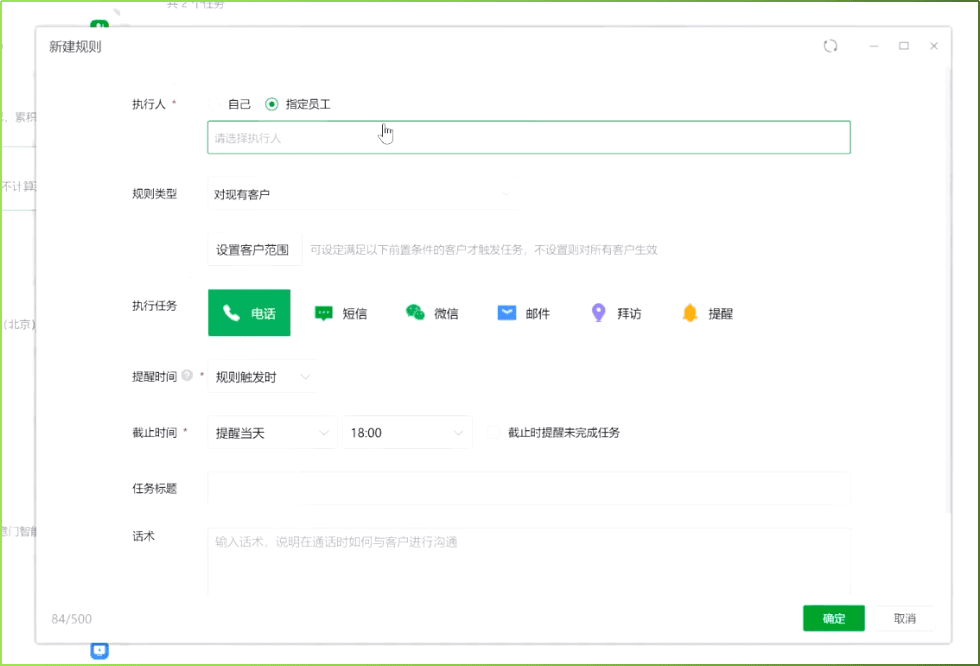Click the refresh icon in title bar
The height and width of the screenshot is (666, 980).
(830, 46)
